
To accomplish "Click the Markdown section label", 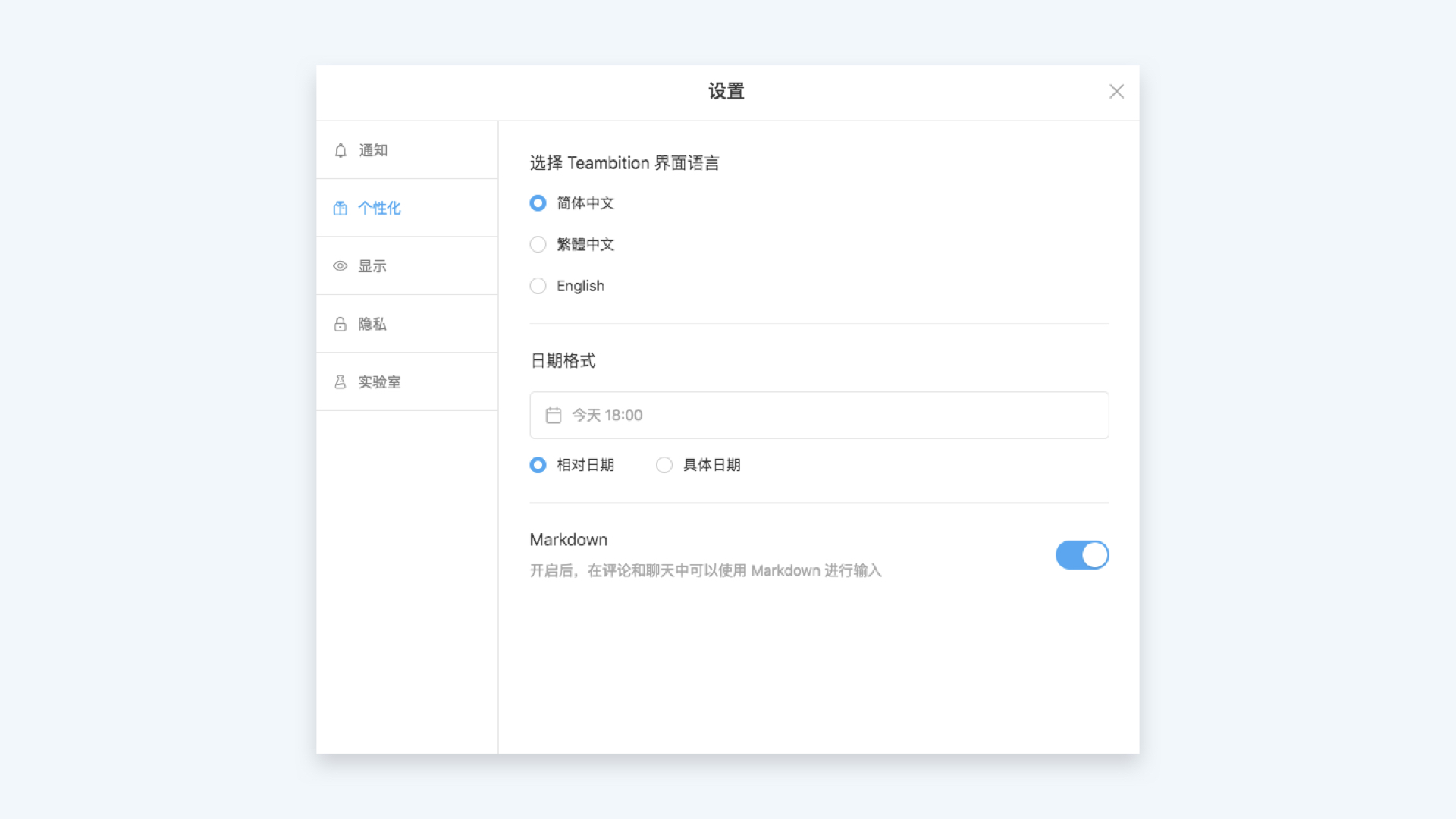I will pyautogui.click(x=569, y=540).
